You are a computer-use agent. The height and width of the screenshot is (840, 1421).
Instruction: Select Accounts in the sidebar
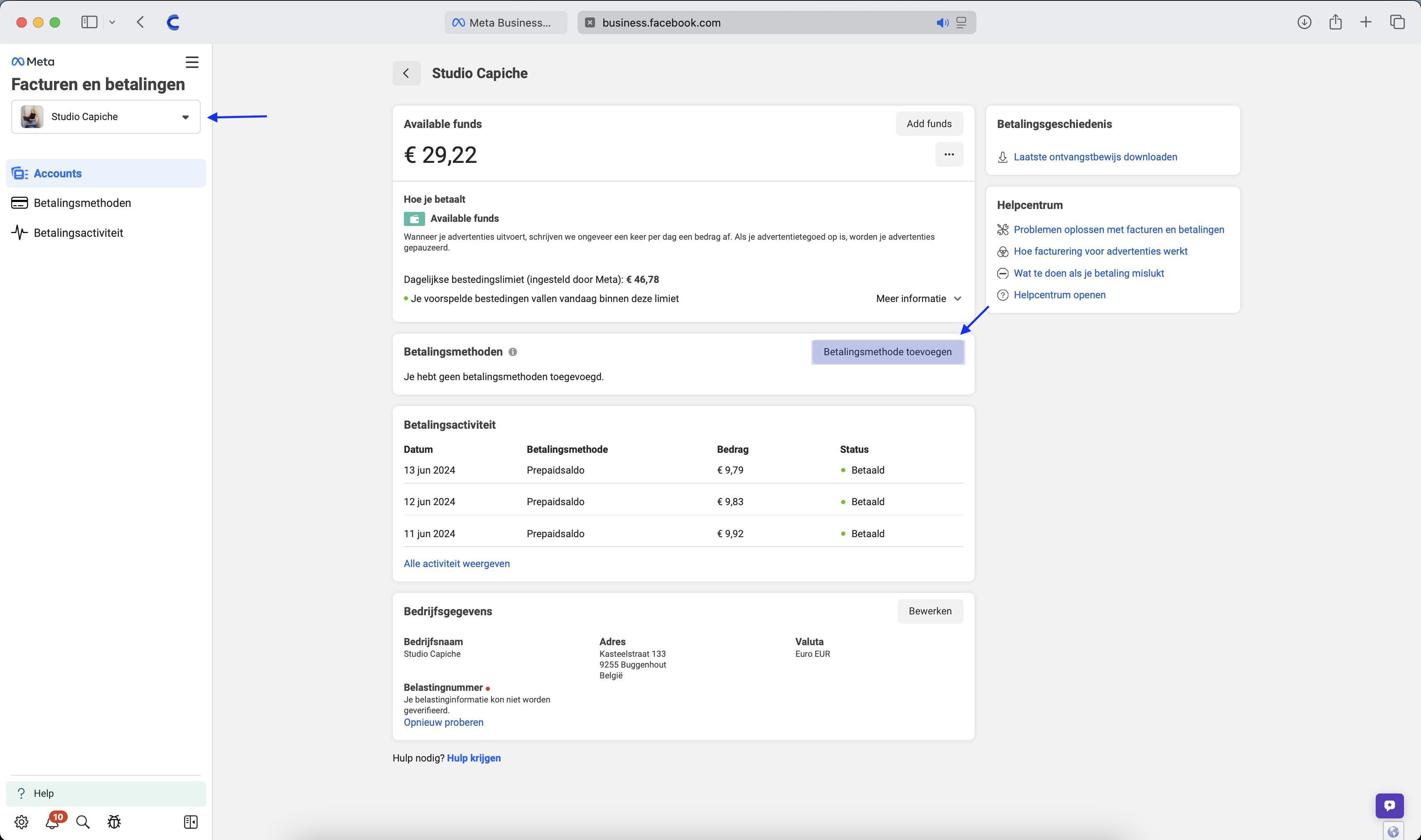(106, 173)
